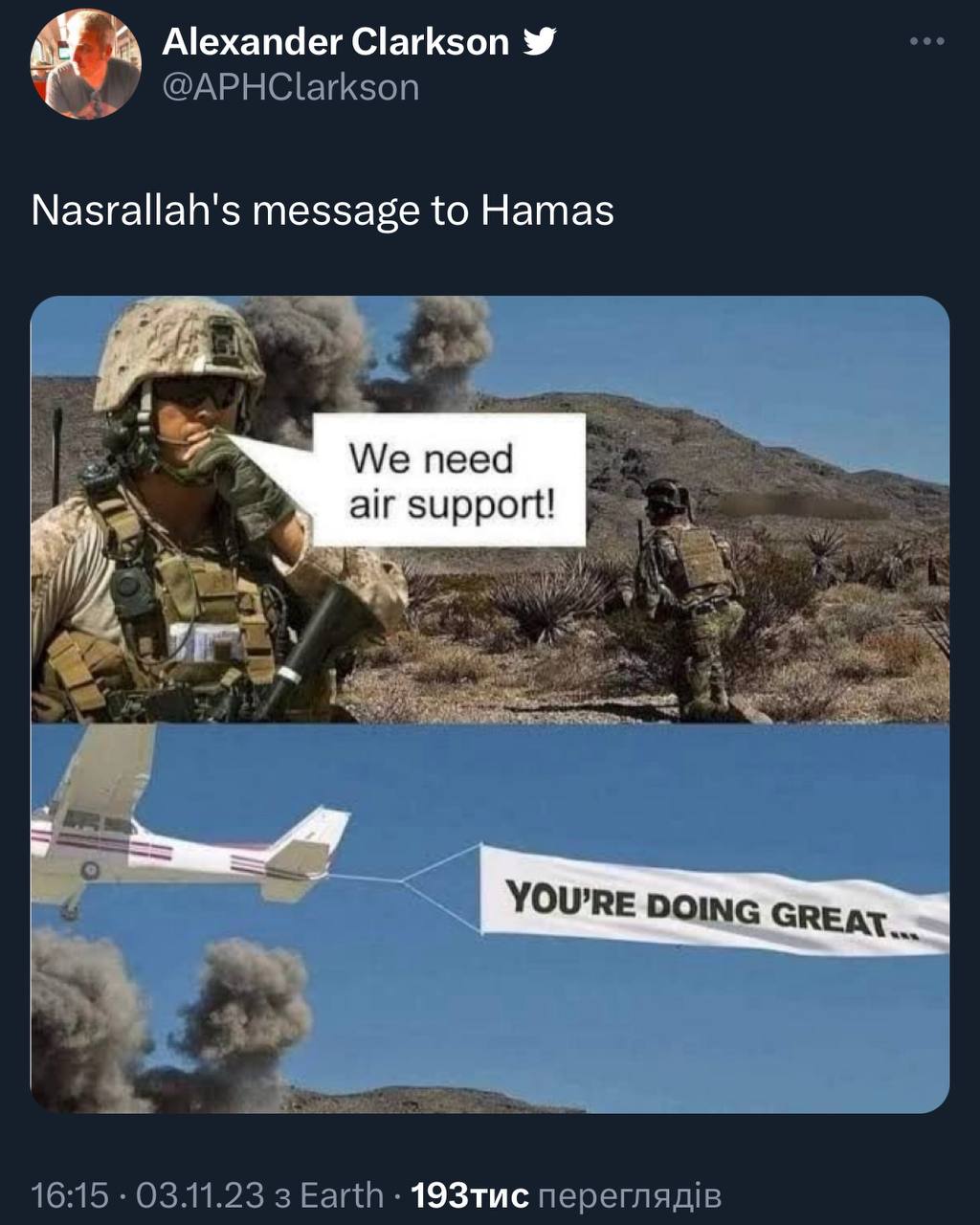Open the @APHClarkson handle link

coord(291,87)
